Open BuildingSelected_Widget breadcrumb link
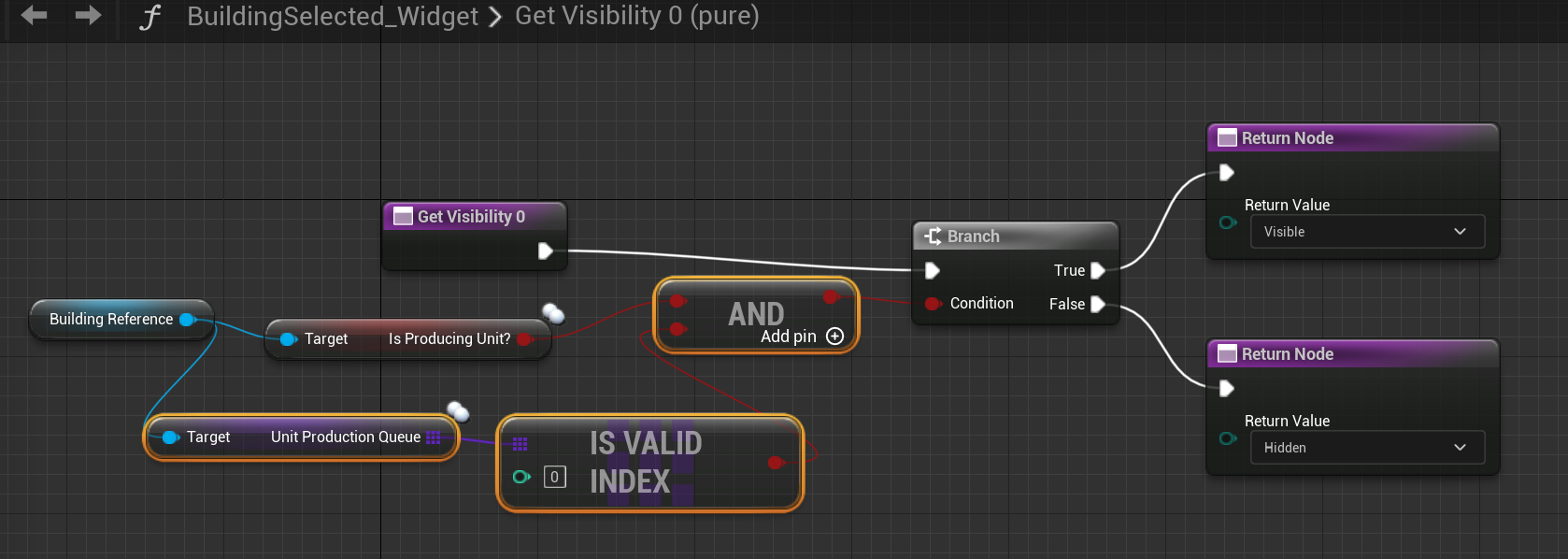The height and width of the screenshot is (559, 1568). pos(333,16)
